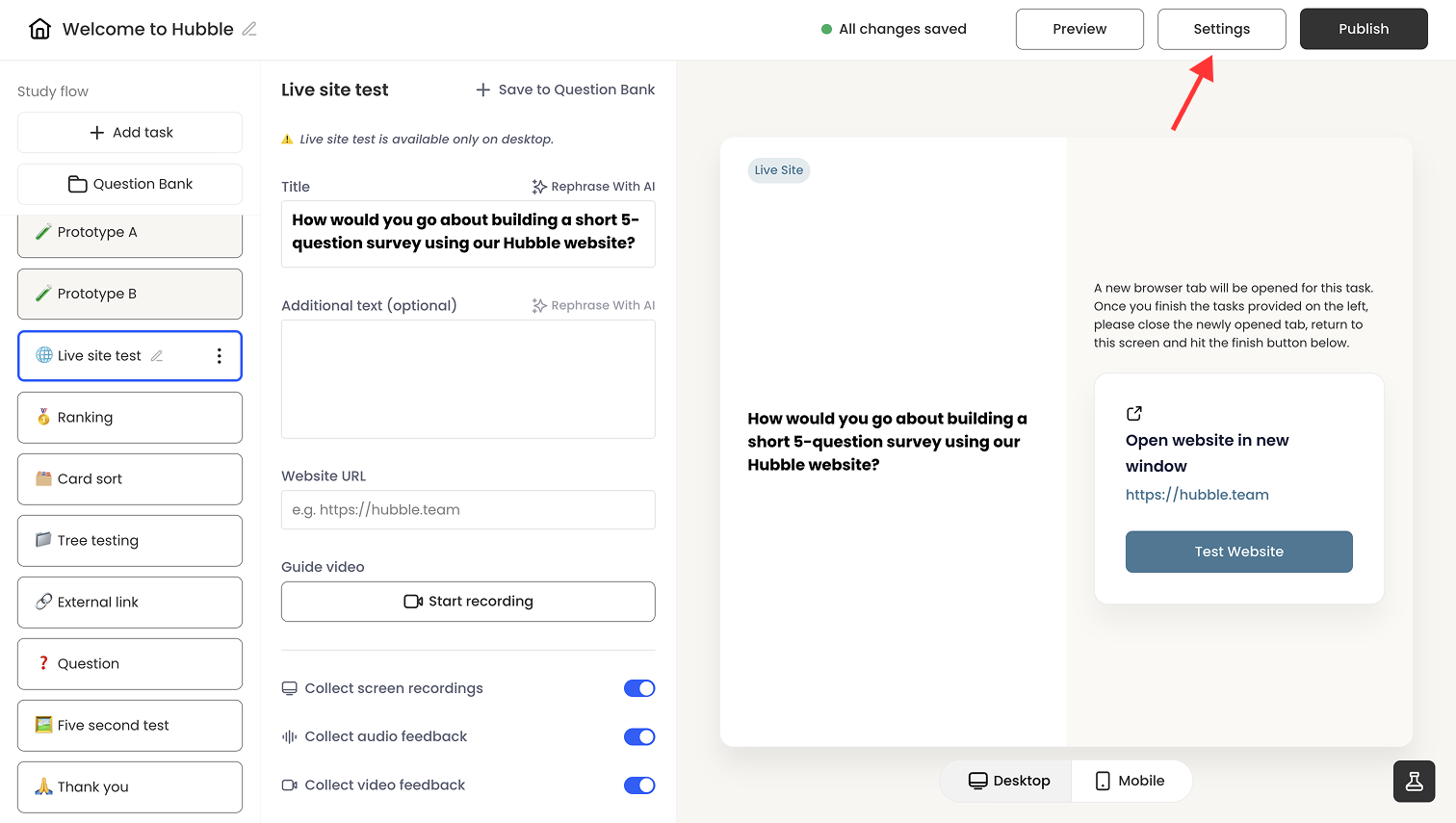
Task: Click the Study flow heading
Action: [x=53, y=91]
